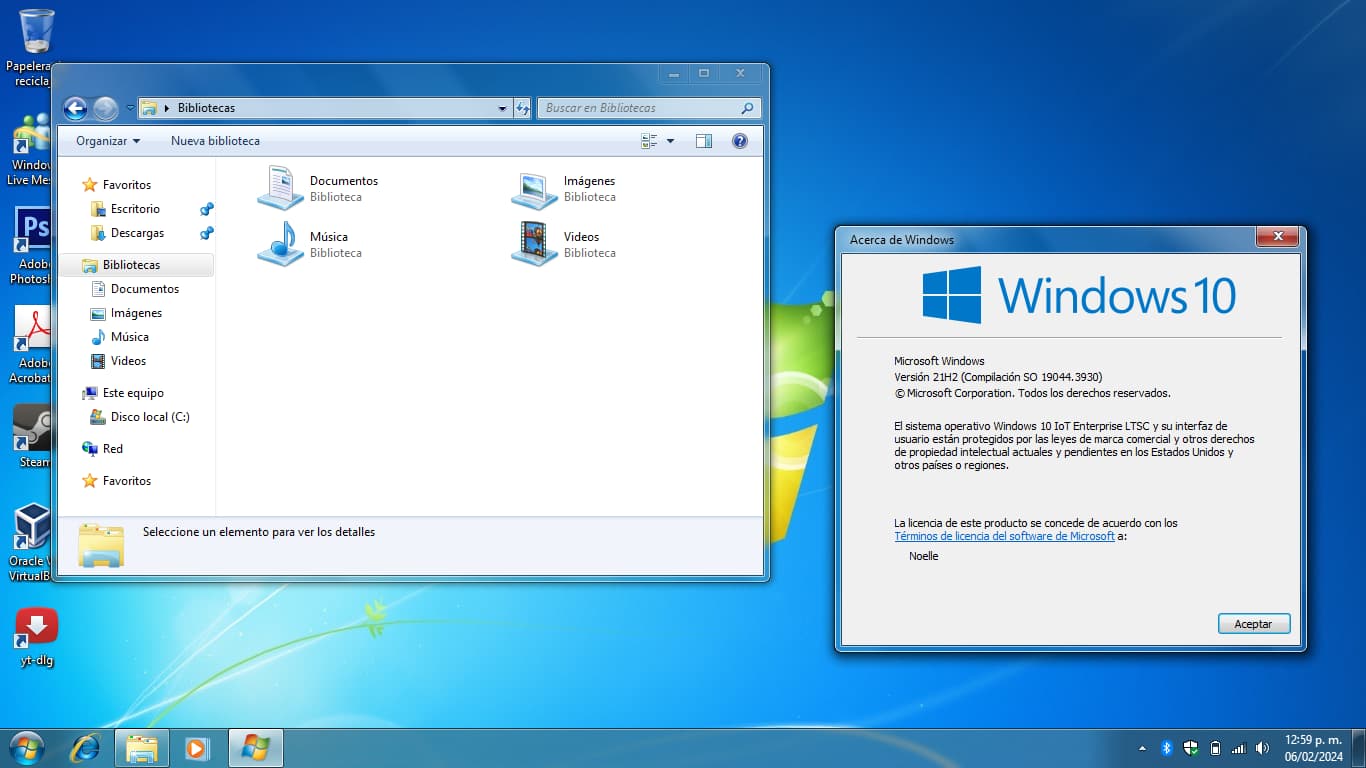Open the Organizar dropdown menu

pos(108,141)
